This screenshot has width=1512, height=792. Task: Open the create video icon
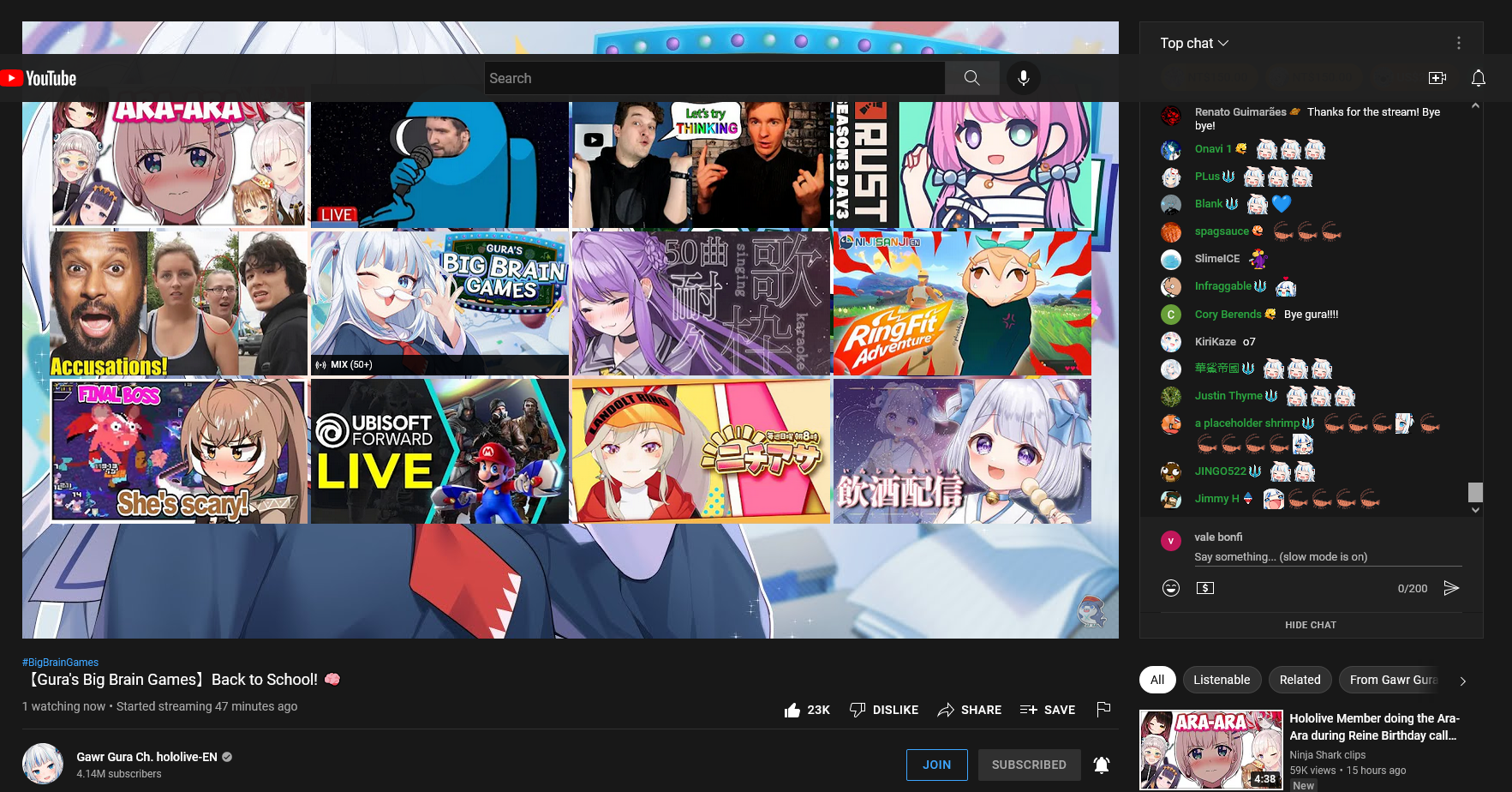point(1437,78)
